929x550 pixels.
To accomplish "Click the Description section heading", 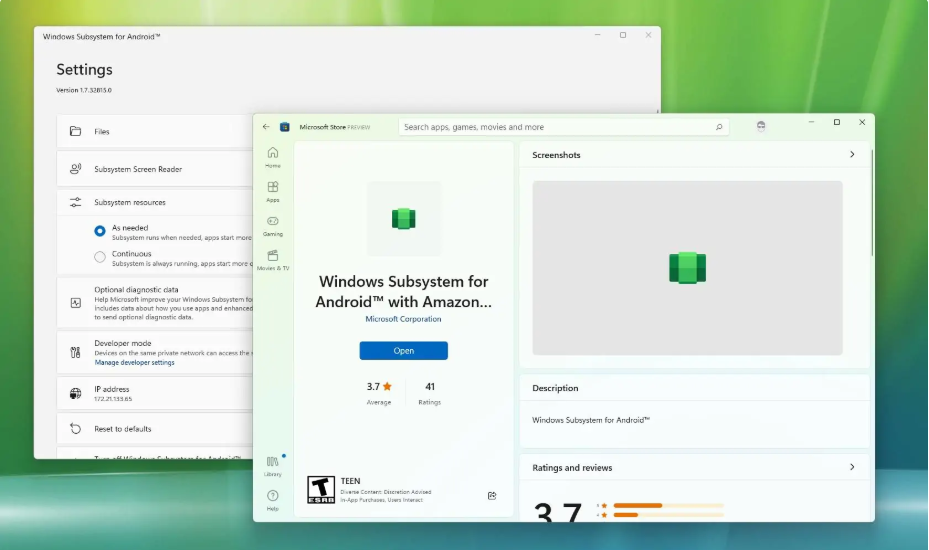I will [x=555, y=388].
